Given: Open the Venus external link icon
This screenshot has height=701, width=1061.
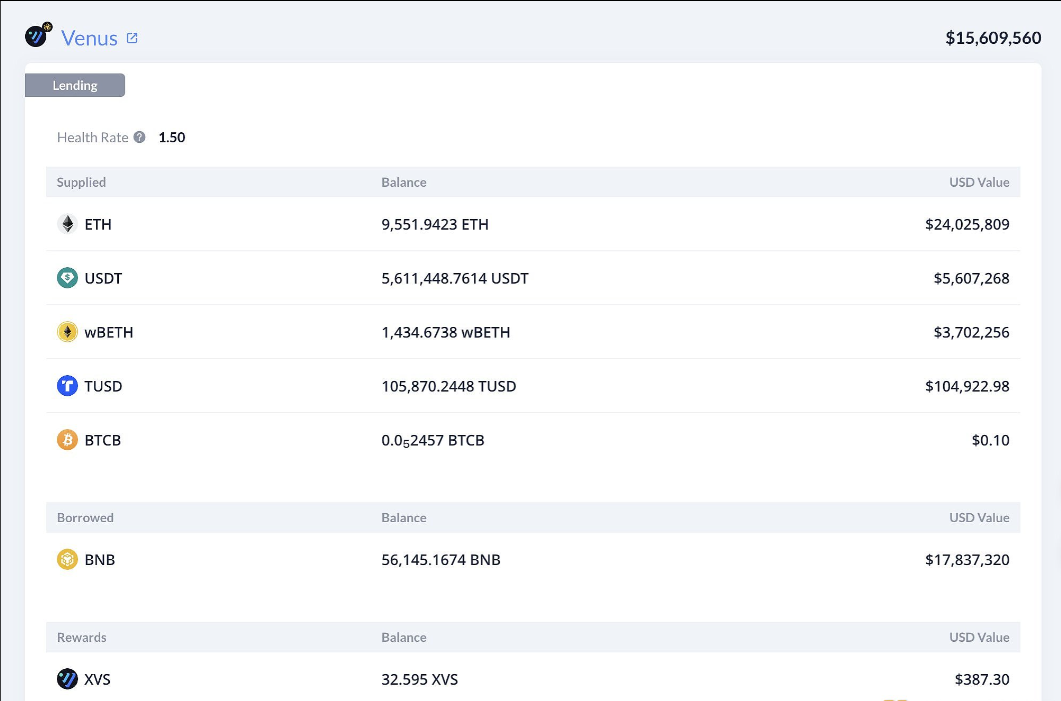Looking at the screenshot, I should pos(132,38).
